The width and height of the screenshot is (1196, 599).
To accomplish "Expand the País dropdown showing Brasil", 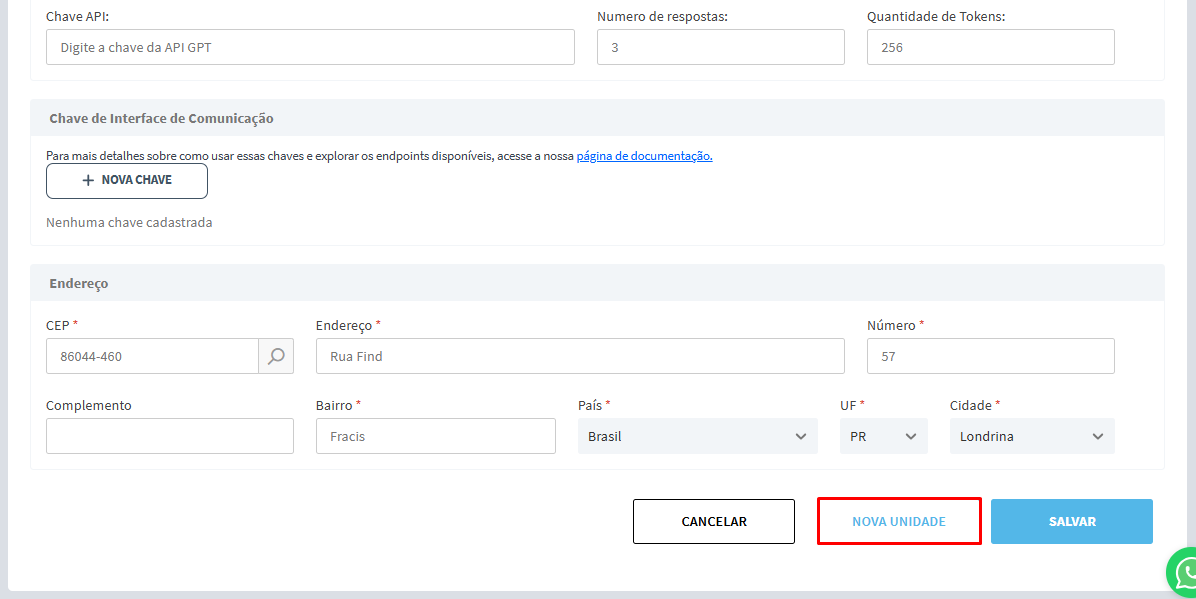I will pos(697,436).
